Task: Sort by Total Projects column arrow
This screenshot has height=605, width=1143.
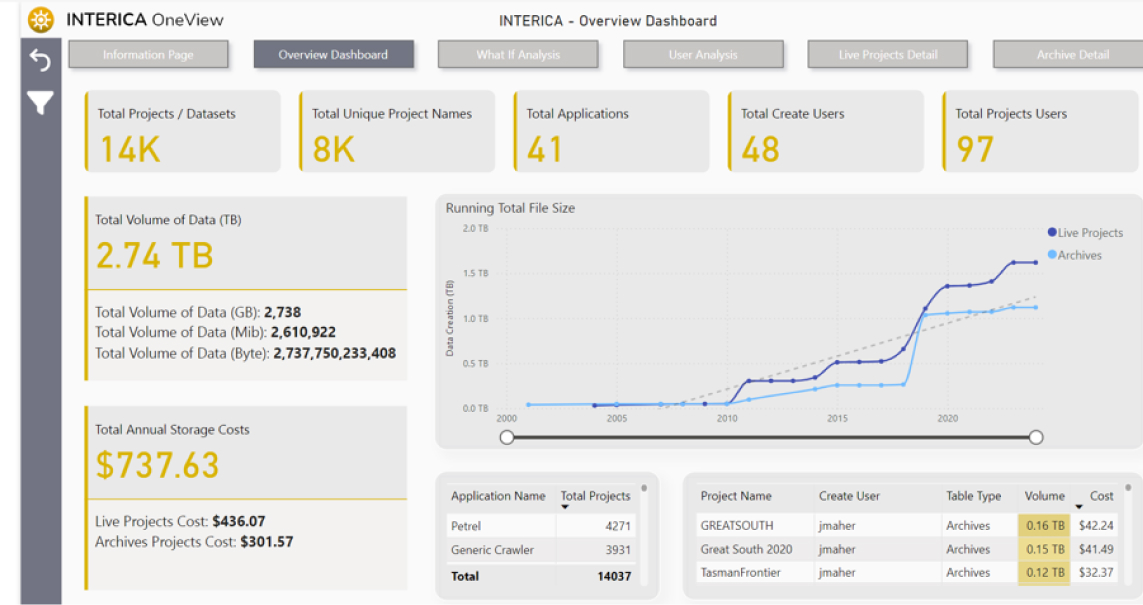Action: (x=565, y=508)
